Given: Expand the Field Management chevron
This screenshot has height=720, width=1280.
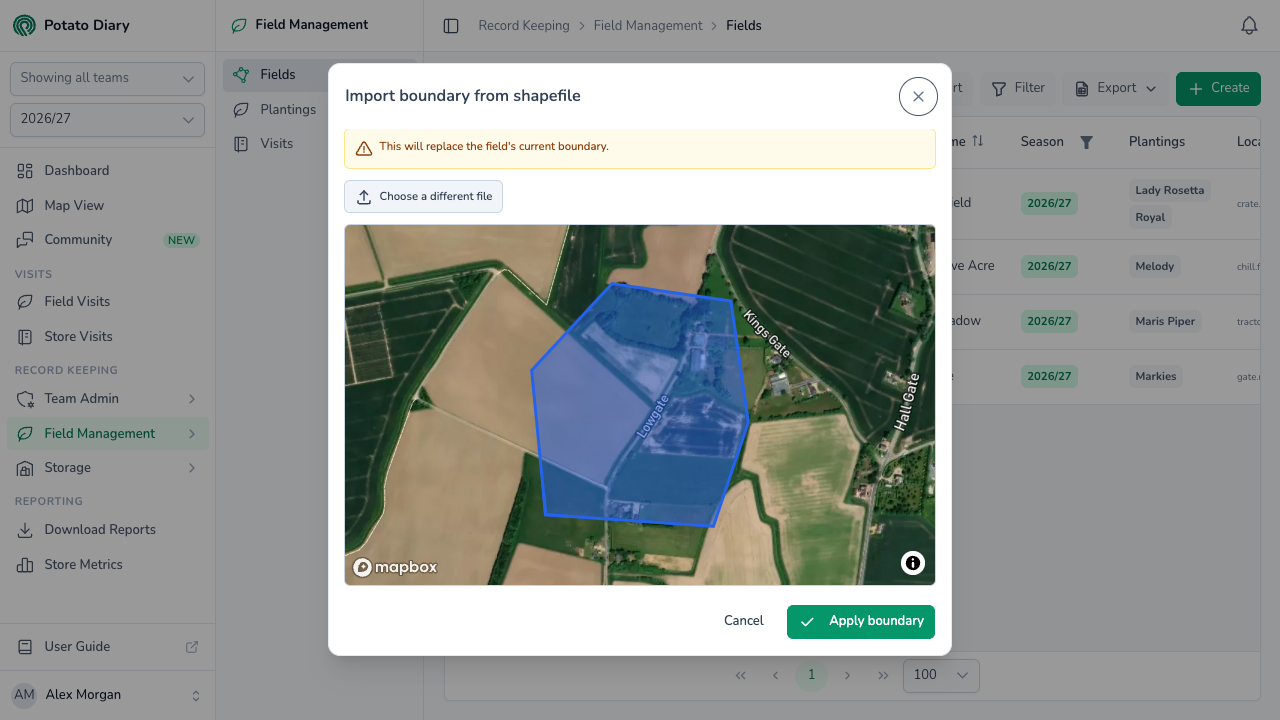Looking at the screenshot, I should [192, 434].
